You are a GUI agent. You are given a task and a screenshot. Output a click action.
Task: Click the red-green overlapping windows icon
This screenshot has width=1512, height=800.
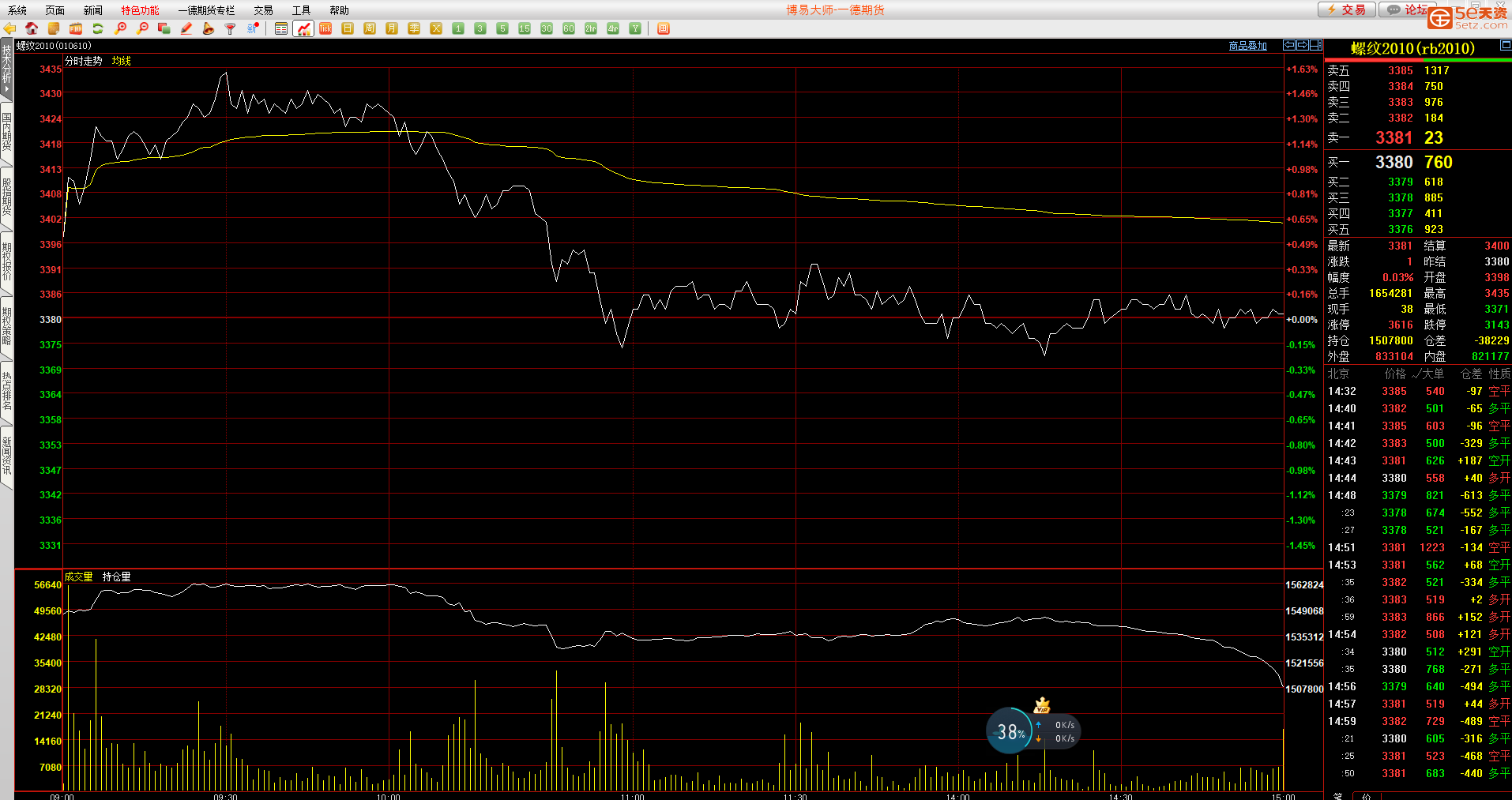164,28
